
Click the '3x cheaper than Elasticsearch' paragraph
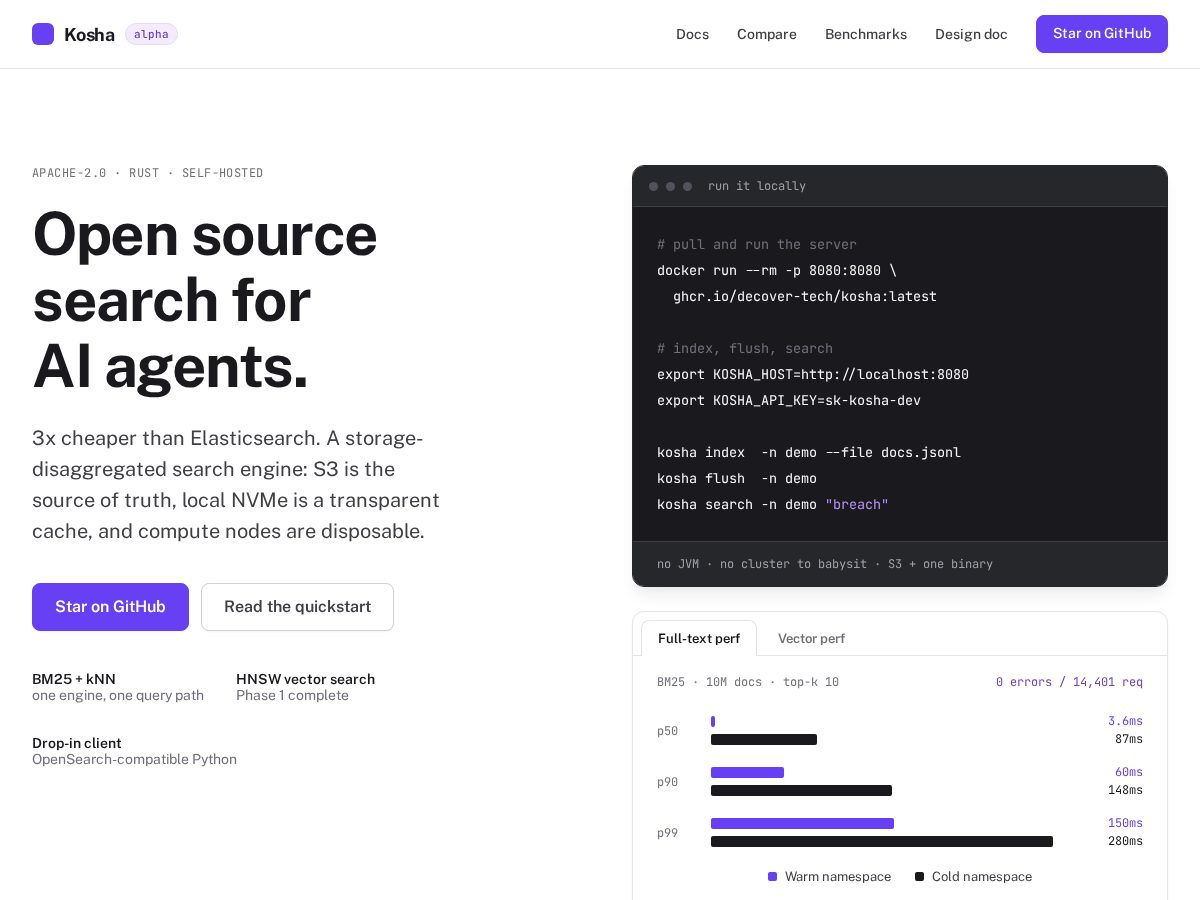pos(236,485)
